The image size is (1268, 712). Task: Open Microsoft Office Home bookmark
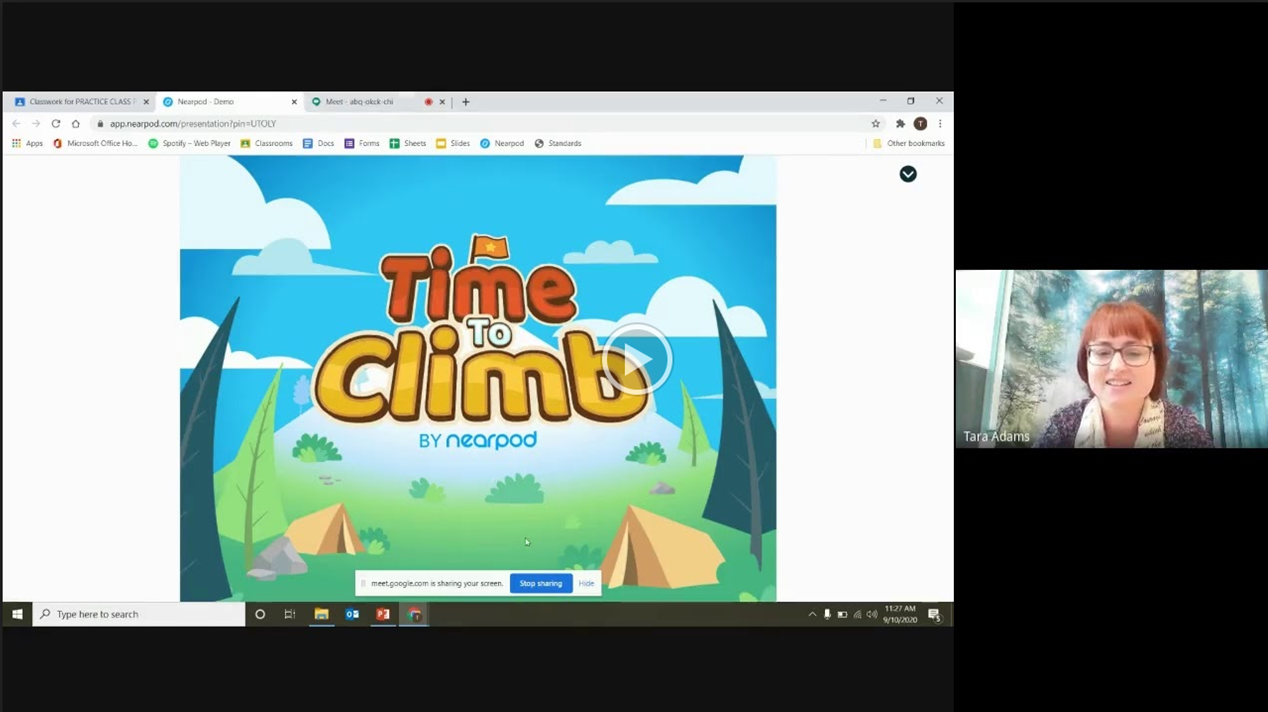coord(96,144)
